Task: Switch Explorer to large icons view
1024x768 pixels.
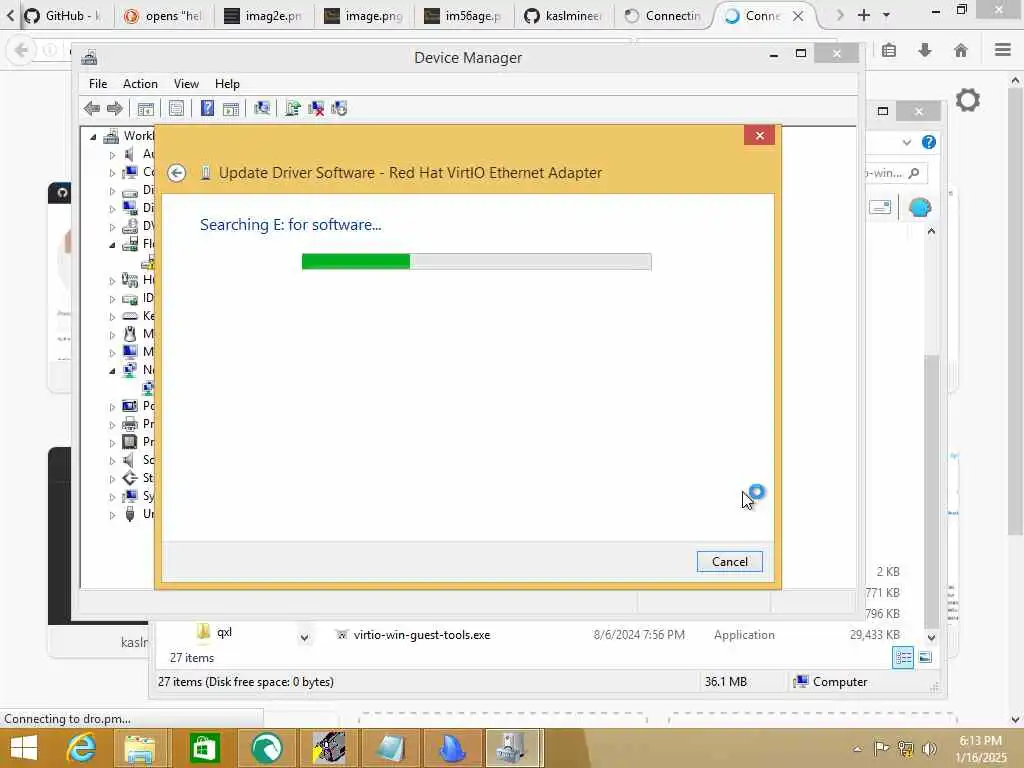Action: click(925, 658)
